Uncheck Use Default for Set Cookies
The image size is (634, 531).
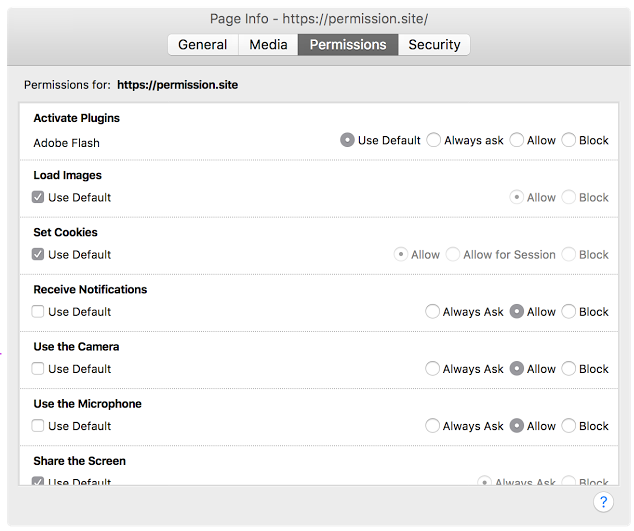click(x=38, y=255)
